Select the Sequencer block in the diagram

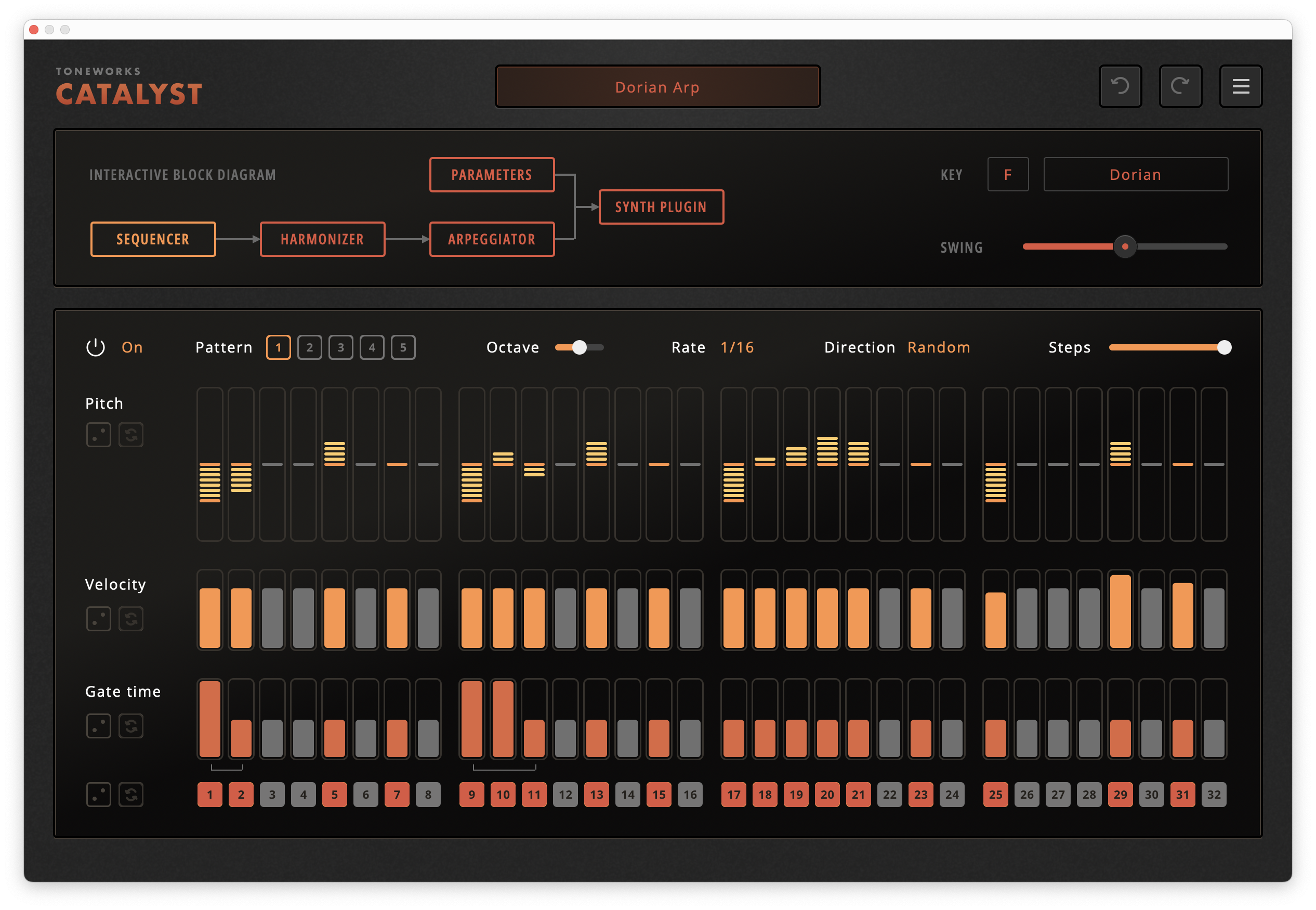[x=152, y=239]
